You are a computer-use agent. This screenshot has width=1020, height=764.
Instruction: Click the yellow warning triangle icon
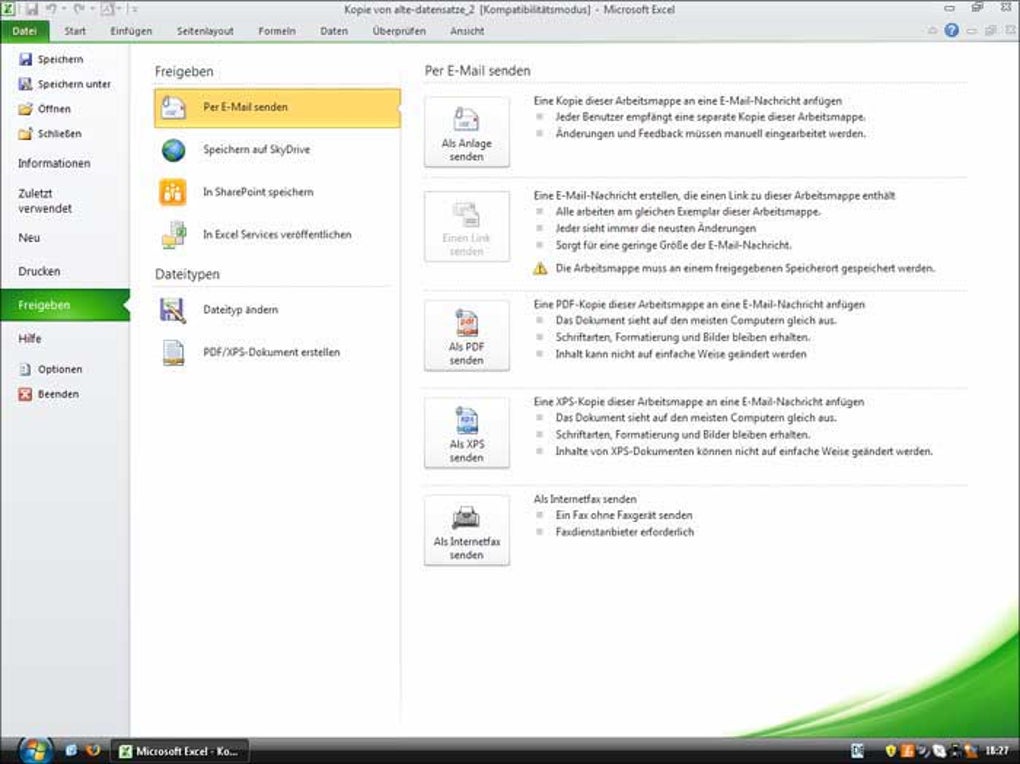[x=540, y=268]
